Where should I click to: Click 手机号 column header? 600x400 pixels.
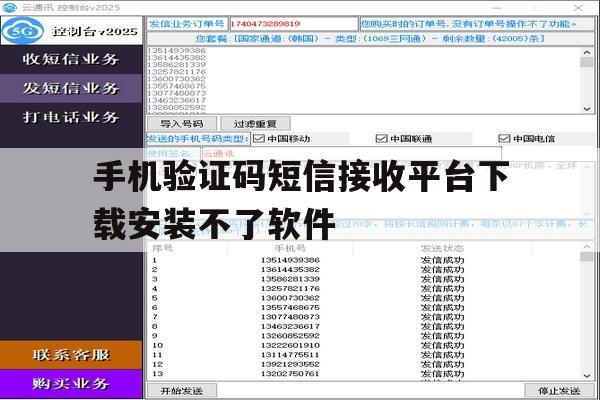(290, 248)
